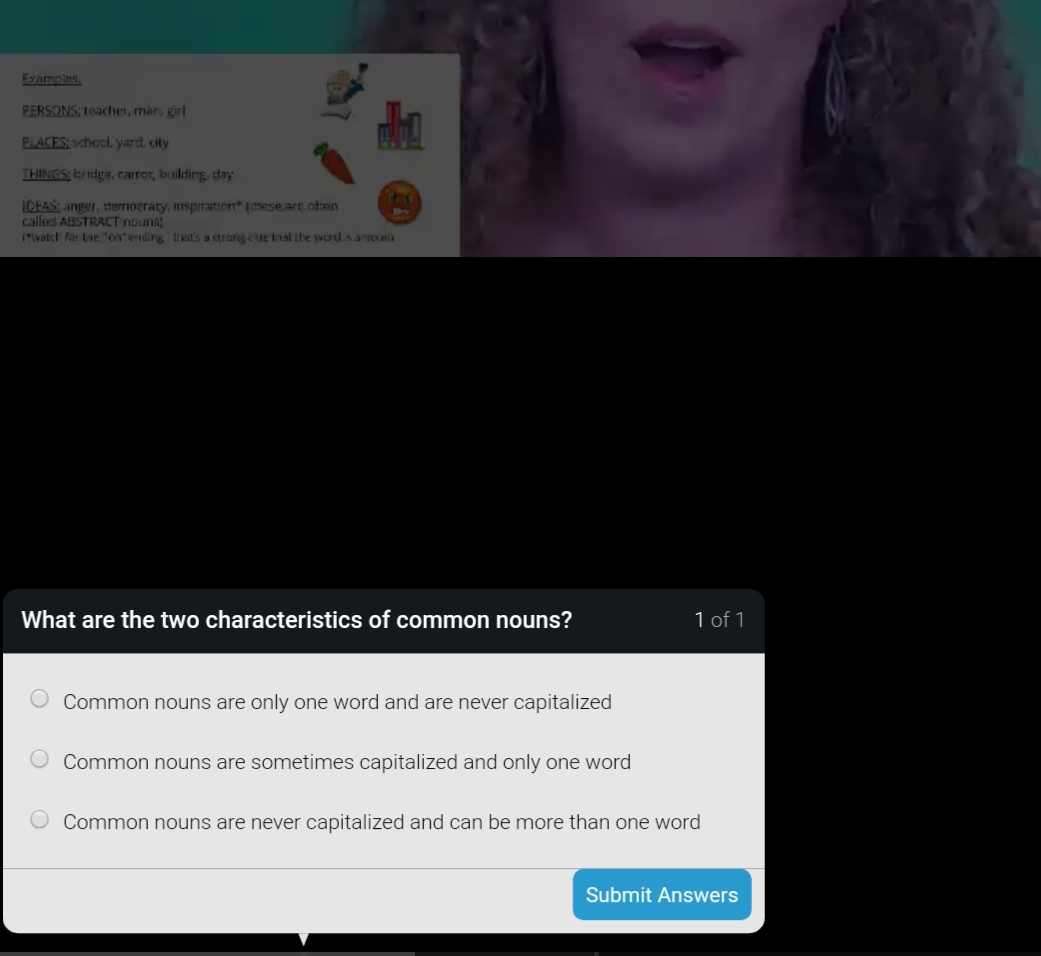This screenshot has width=1041, height=956.
Task: Click the instructor's video feed
Action: tap(750, 128)
